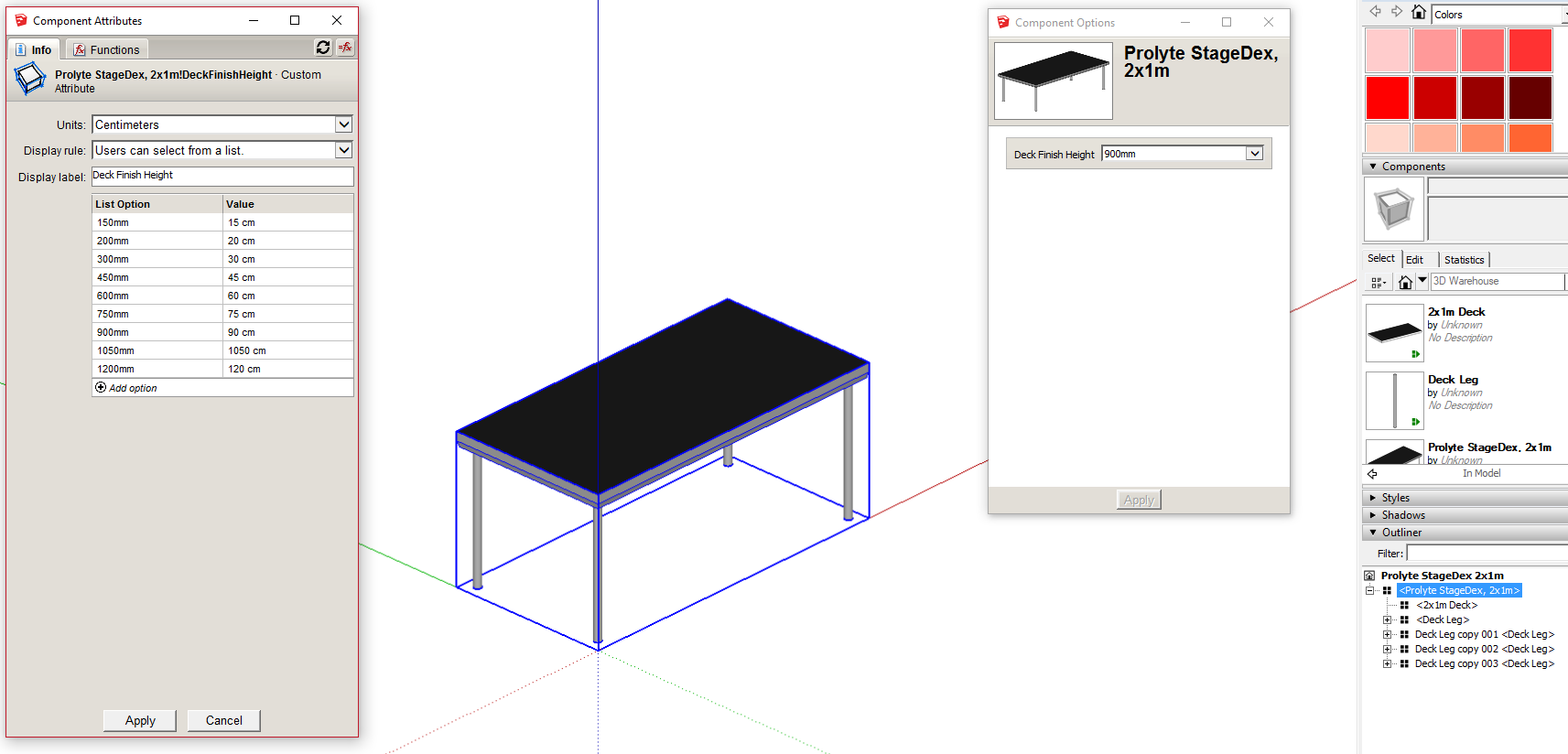Select the <2x1m Deck> Outliner entry
Screen dimensions: 1568x754
[1446, 605]
